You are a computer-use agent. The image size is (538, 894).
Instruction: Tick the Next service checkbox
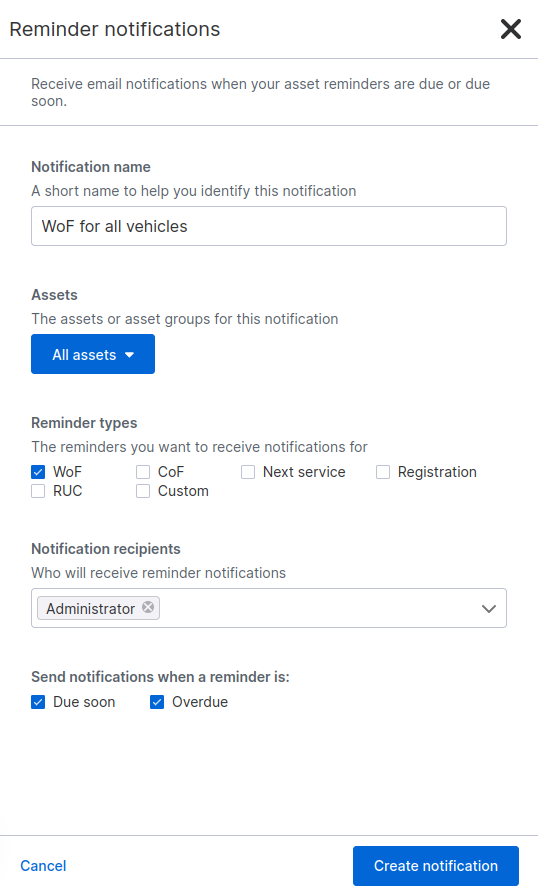coord(248,472)
